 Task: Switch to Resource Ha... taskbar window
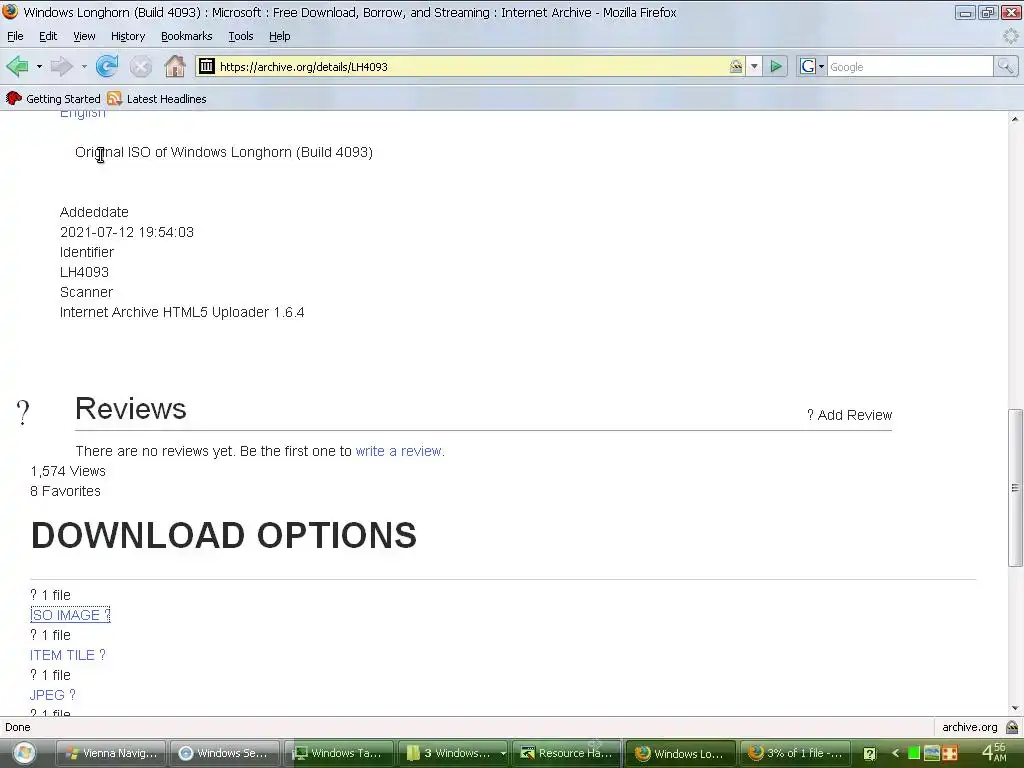coord(566,753)
